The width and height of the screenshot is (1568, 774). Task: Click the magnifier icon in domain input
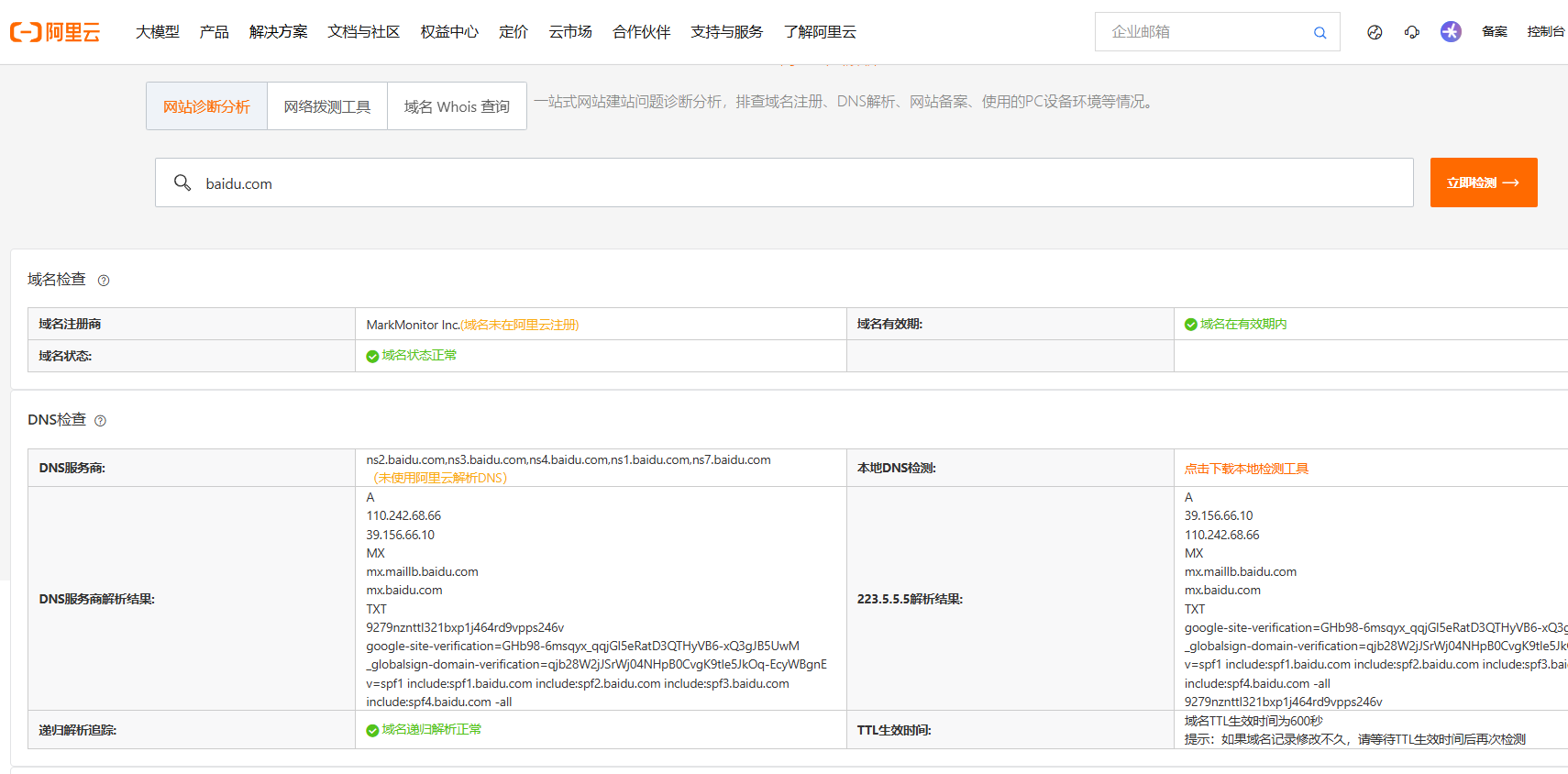(182, 182)
